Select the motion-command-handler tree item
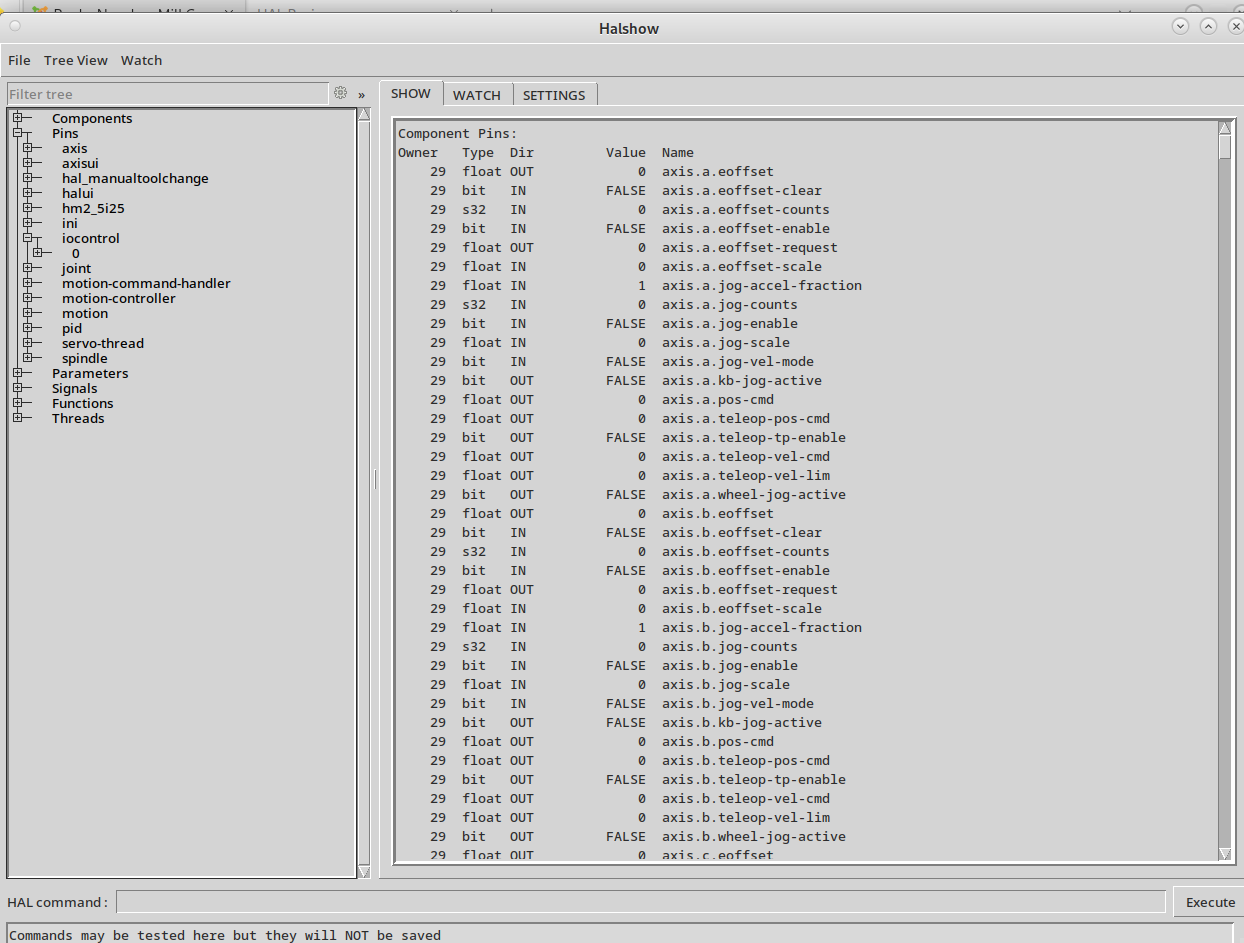This screenshot has height=943, width=1244. coord(146,283)
